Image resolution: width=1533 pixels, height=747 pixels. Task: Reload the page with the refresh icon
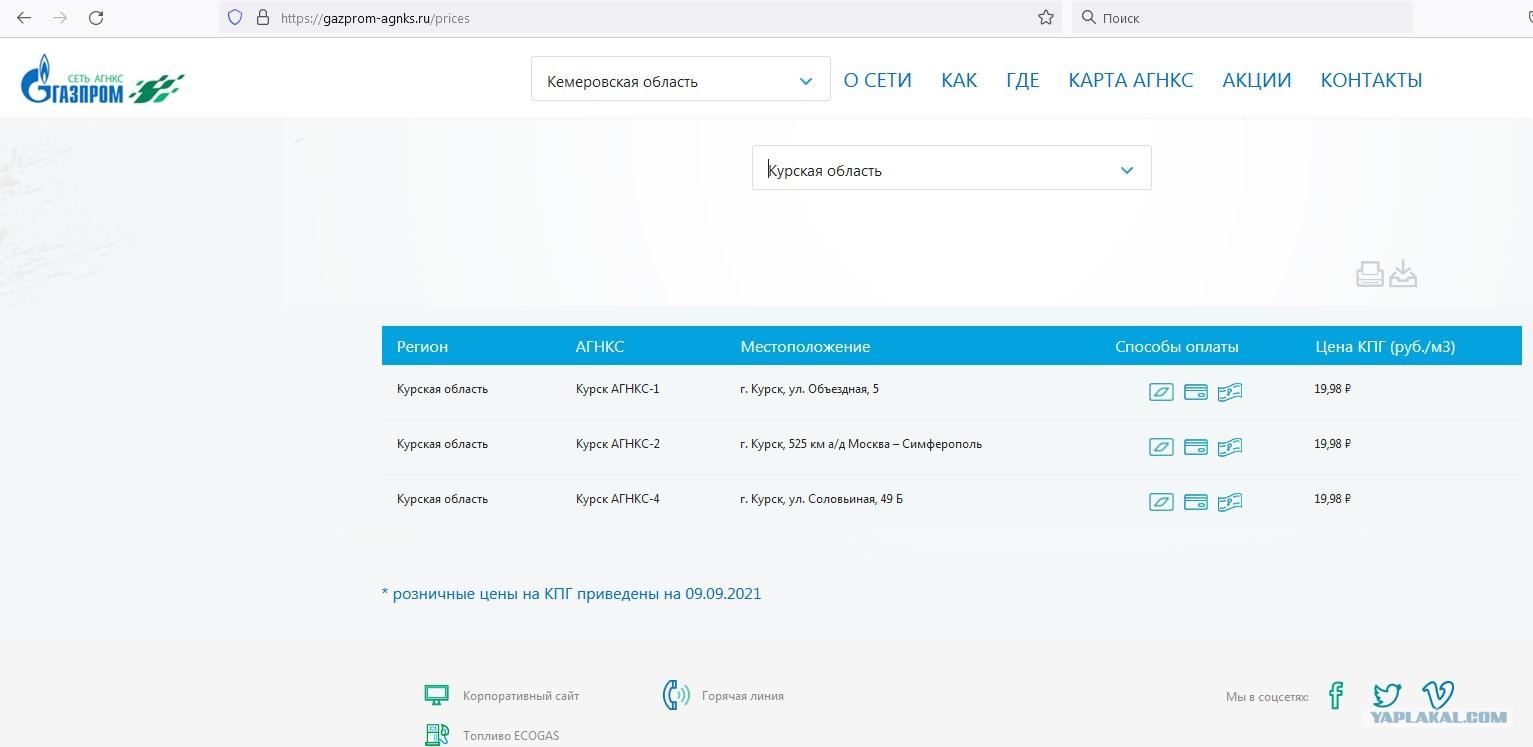tap(96, 17)
